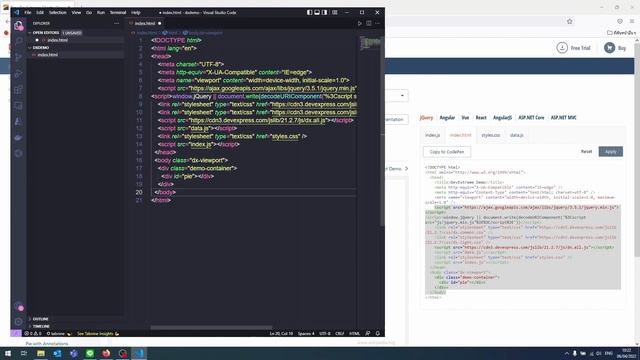Click the editor's horizontal scrollbar
The image size is (640, 360).
(x=211, y=327)
